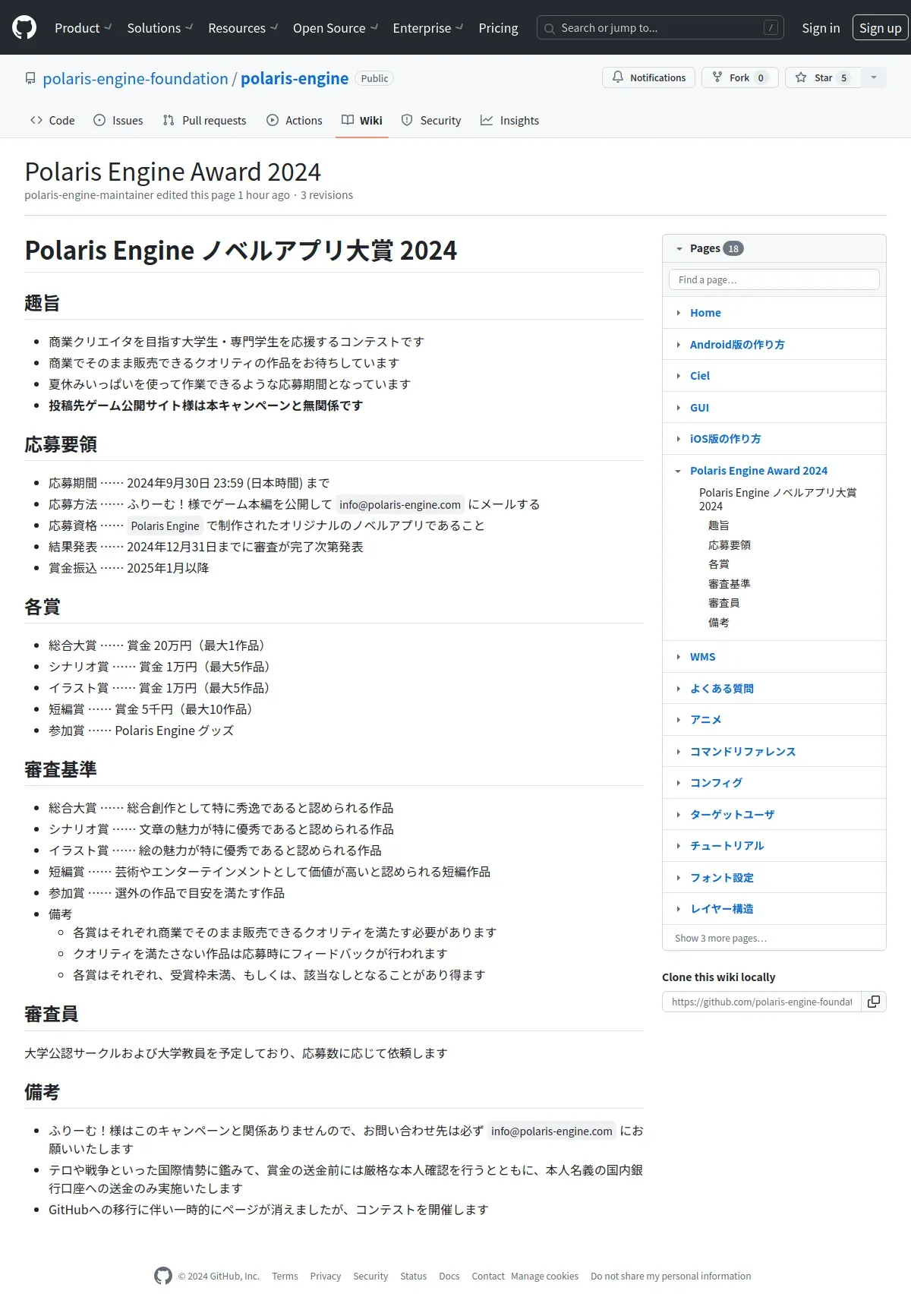
Task: Expand the Android版の作り方 entry arrow
Action: 679,345
